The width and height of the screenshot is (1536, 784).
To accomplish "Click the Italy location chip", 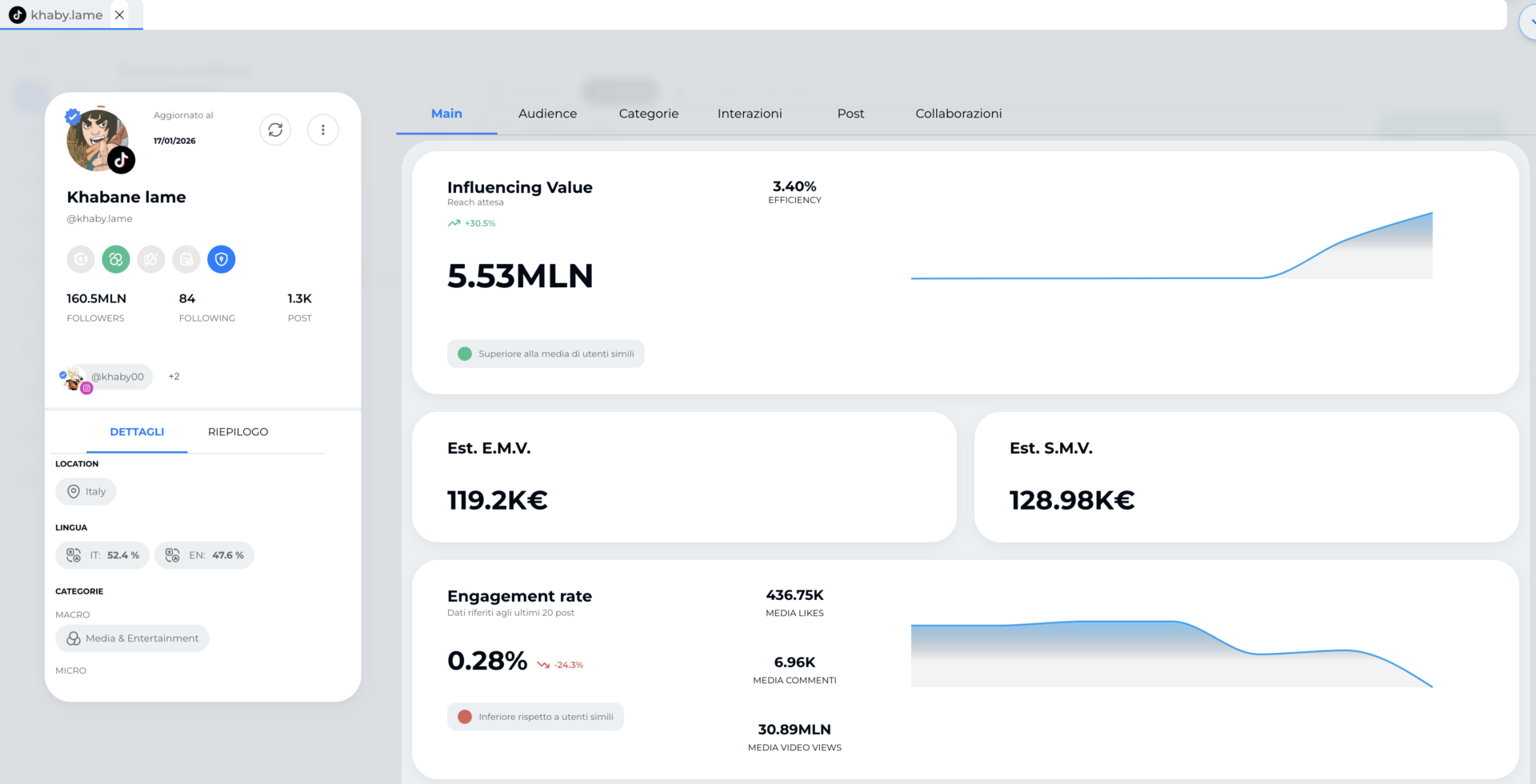I will point(86,491).
